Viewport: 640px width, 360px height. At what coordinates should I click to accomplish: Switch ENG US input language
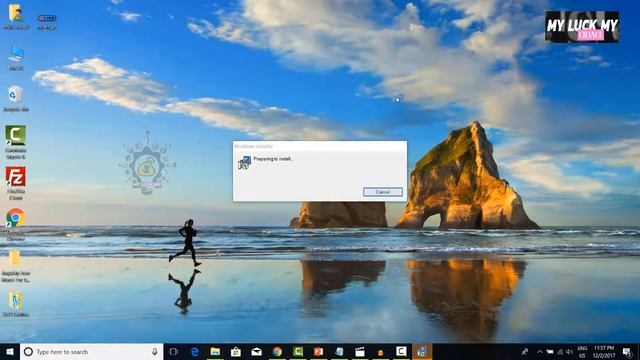click(582, 352)
